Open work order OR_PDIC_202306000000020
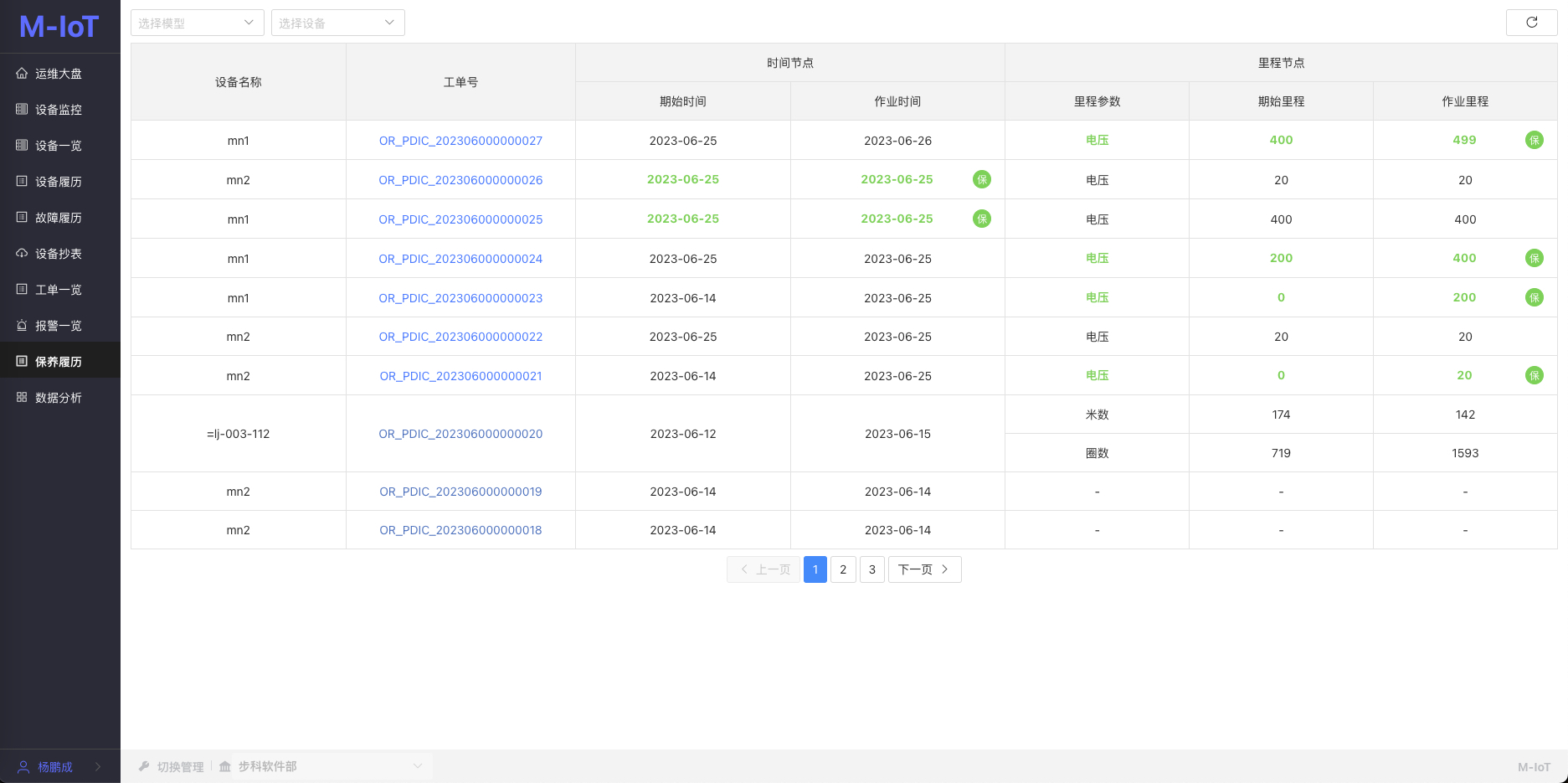This screenshot has width=1568, height=783. click(460, 434)
